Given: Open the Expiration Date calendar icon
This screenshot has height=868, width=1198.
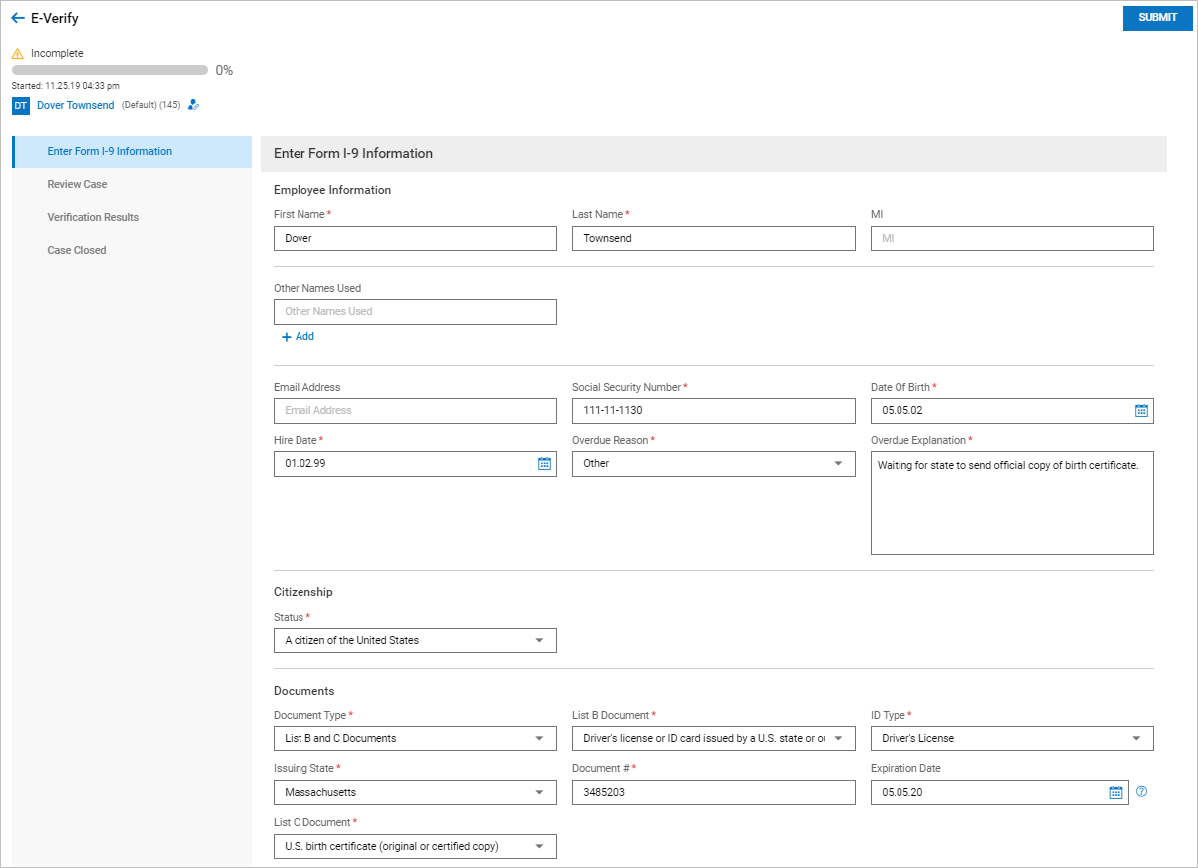Looking at the screenshot, I should 1116,793.
